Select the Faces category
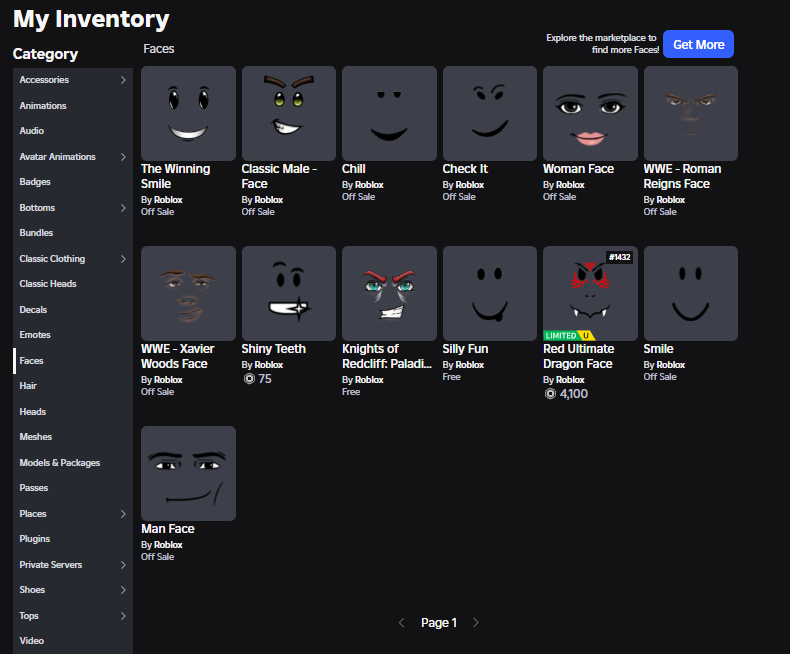Image resolution: width=790 pixels, height=654 pixels. [73, 361]
